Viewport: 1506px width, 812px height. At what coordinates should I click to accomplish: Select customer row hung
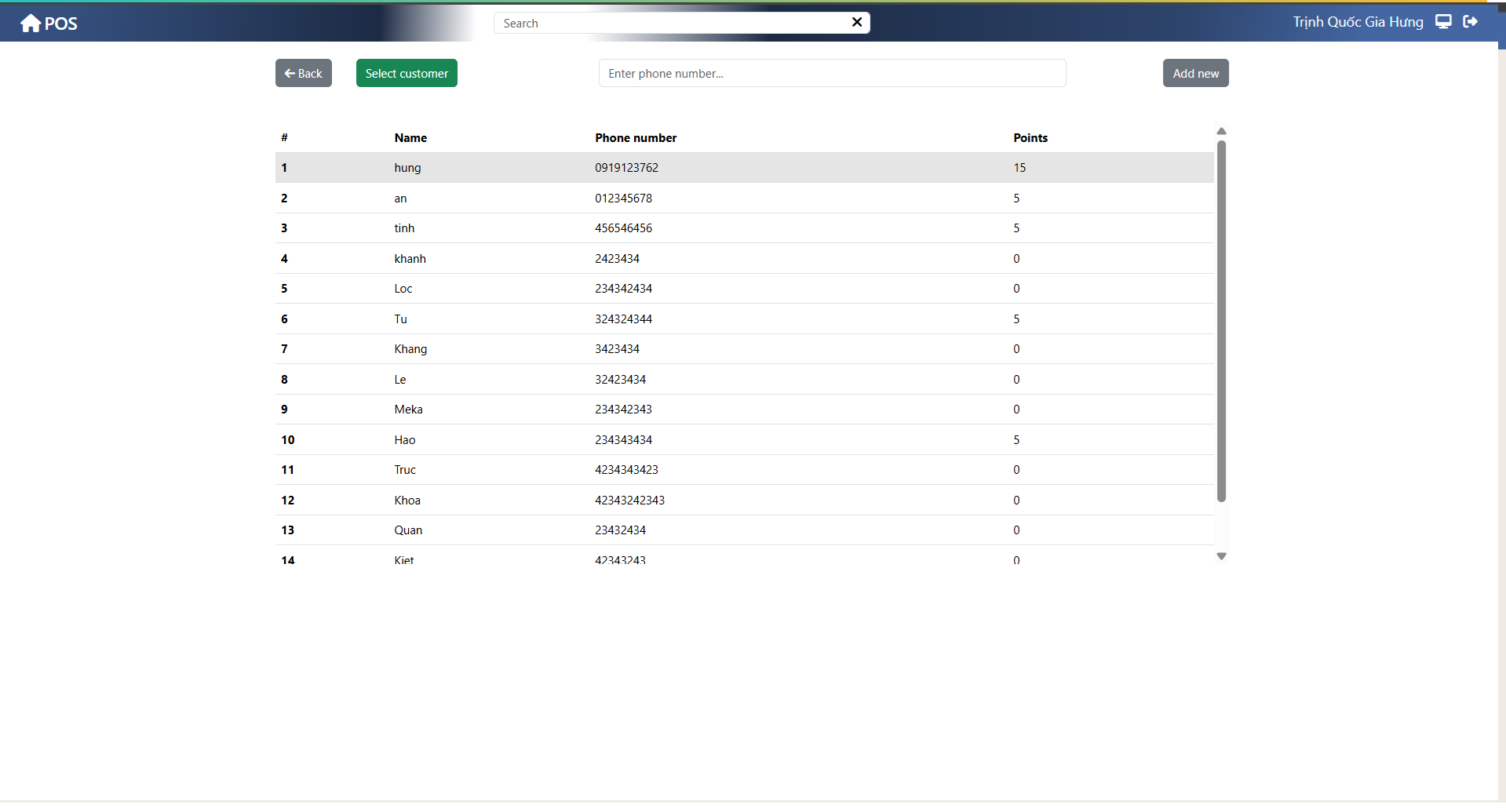click(x=743, y=168)
